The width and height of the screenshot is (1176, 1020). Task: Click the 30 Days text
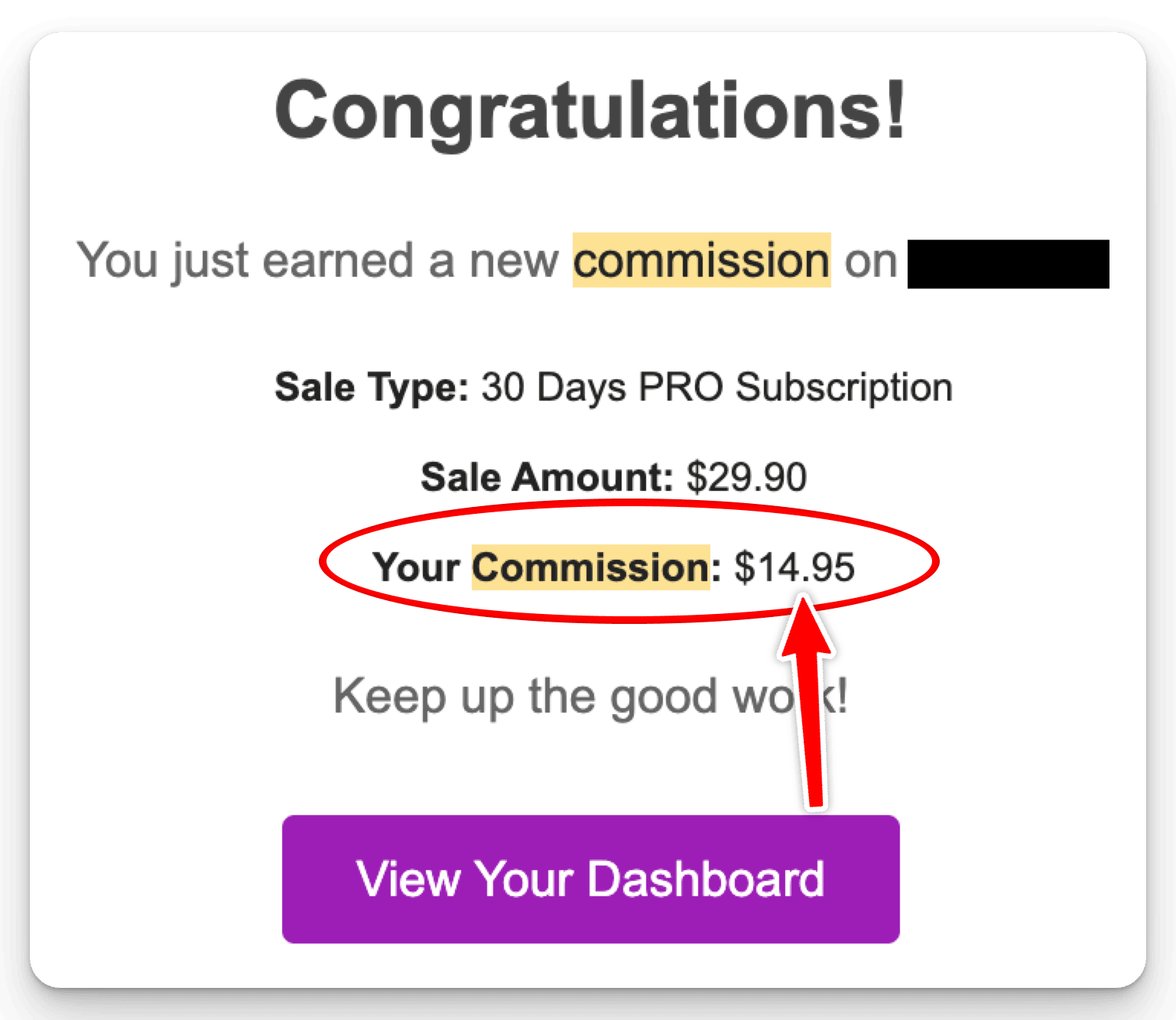click(x=554, y=387)
